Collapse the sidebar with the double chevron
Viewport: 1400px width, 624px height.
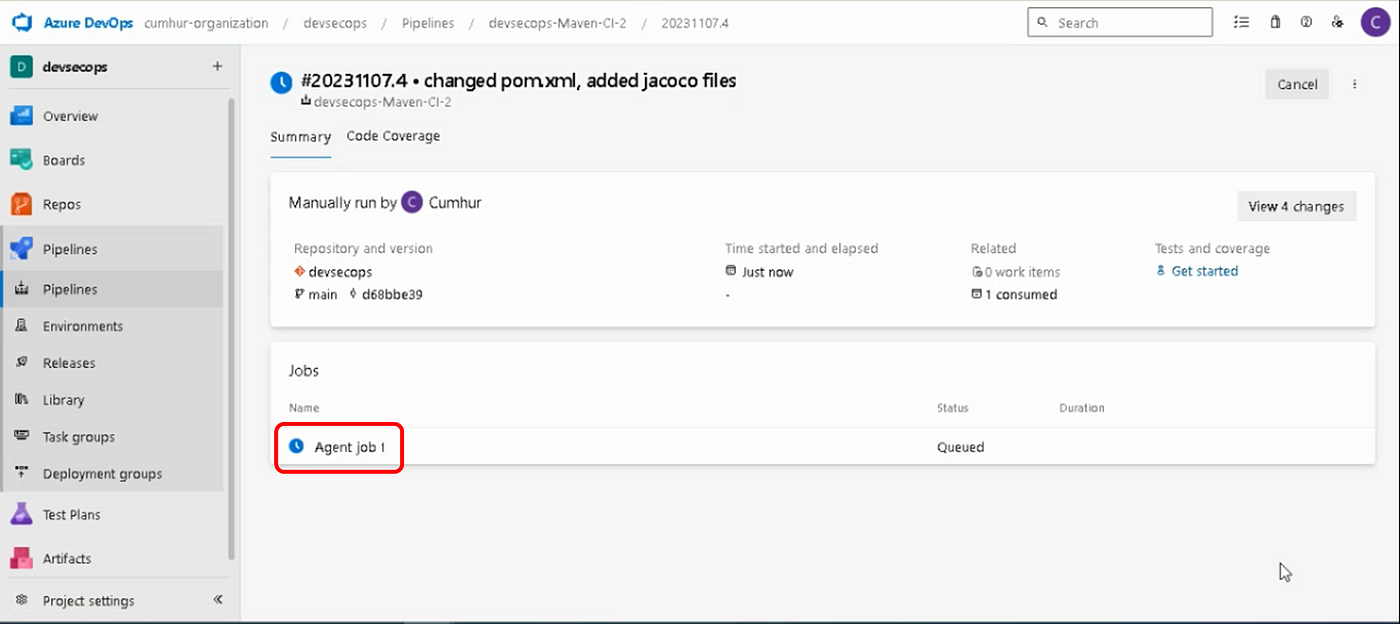[x=218, y=600]
